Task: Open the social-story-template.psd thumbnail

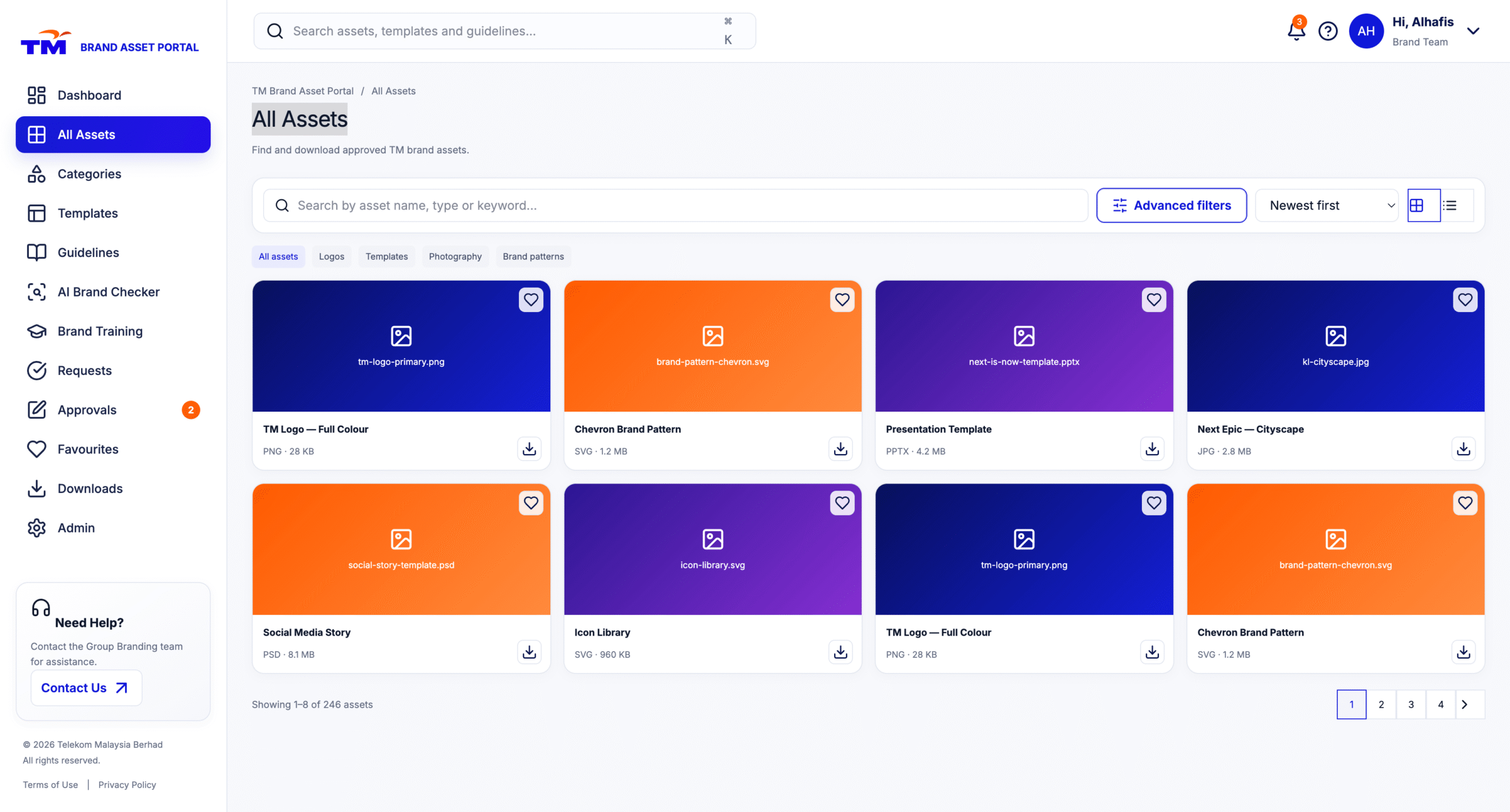Action: tap(401, 550)
